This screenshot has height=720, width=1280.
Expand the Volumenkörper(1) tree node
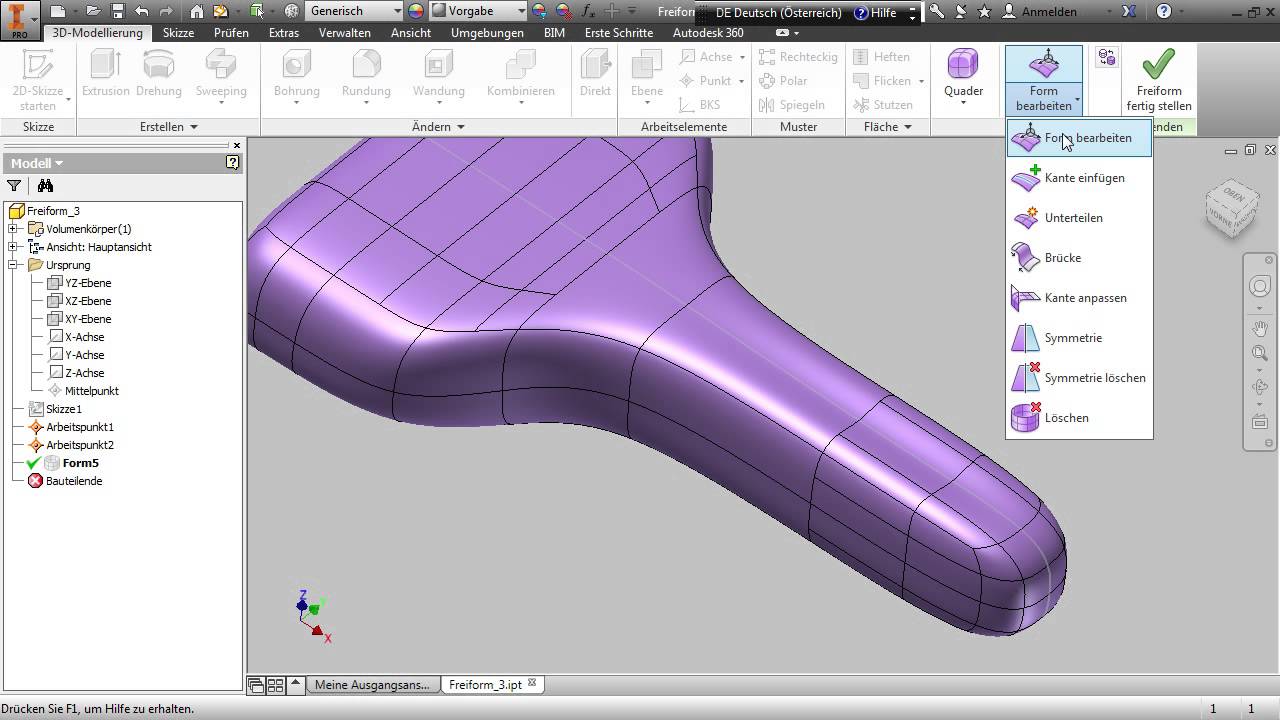pos(14,229)
